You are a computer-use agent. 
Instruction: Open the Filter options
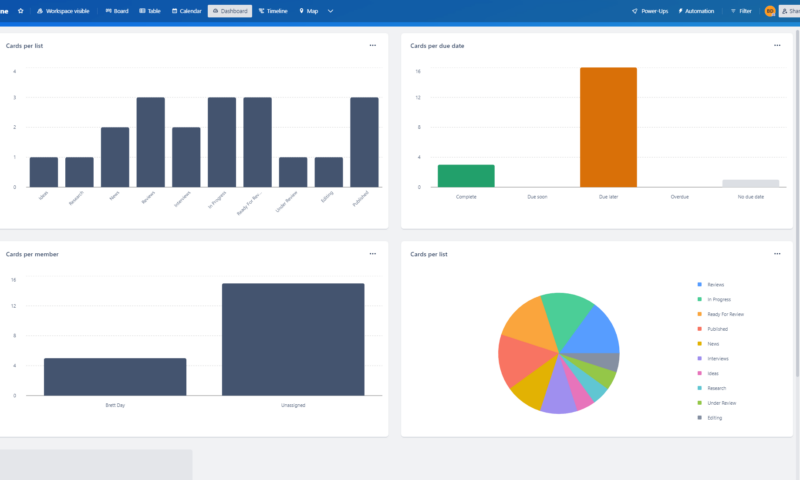741,11
